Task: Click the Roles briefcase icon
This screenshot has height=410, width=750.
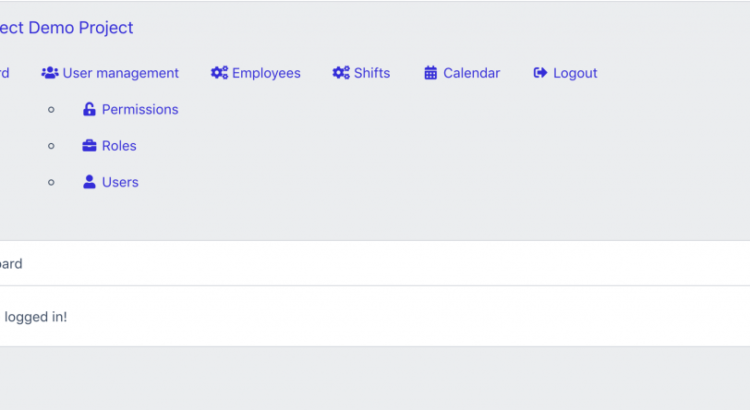Action: pyautogui.click(x=89, y=146)
